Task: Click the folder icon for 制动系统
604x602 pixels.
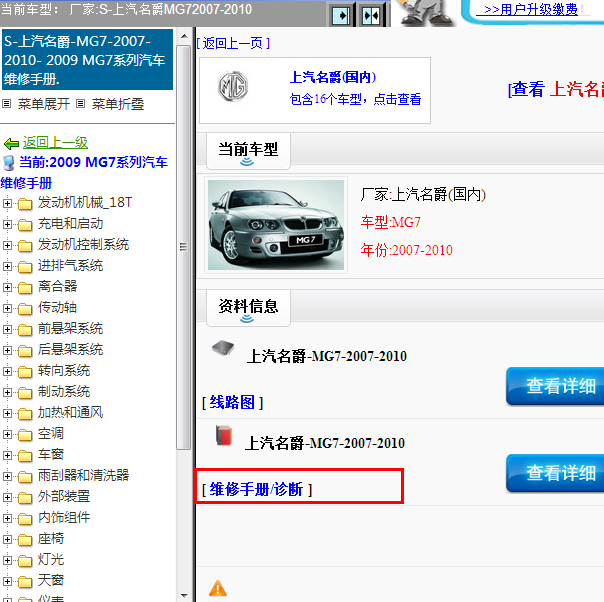Action: point(25,392)
